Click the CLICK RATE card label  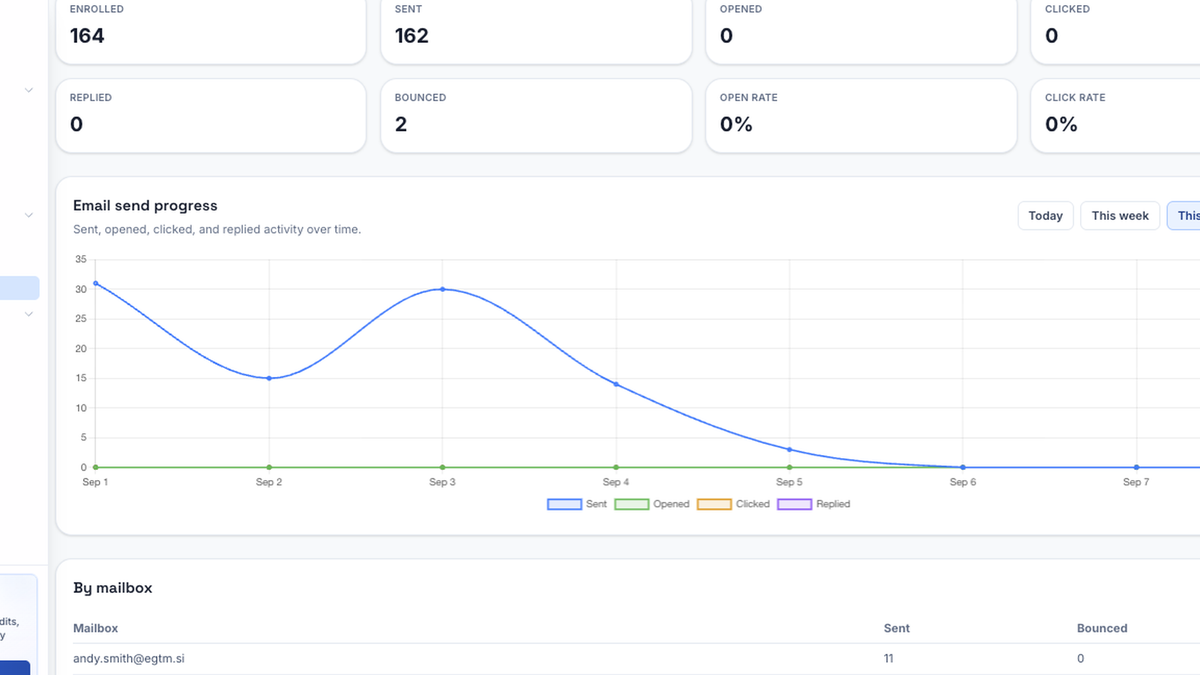(1075, 98)
